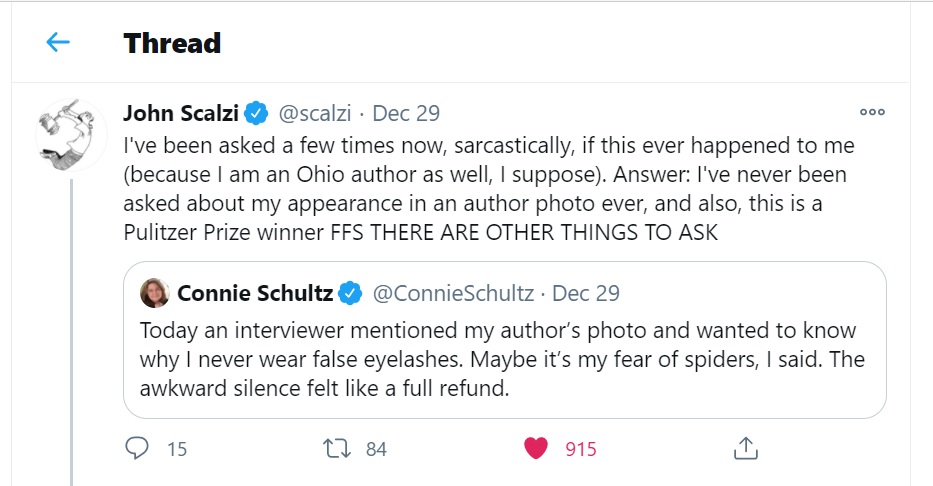Click the Thread page heading

point(172,43)
